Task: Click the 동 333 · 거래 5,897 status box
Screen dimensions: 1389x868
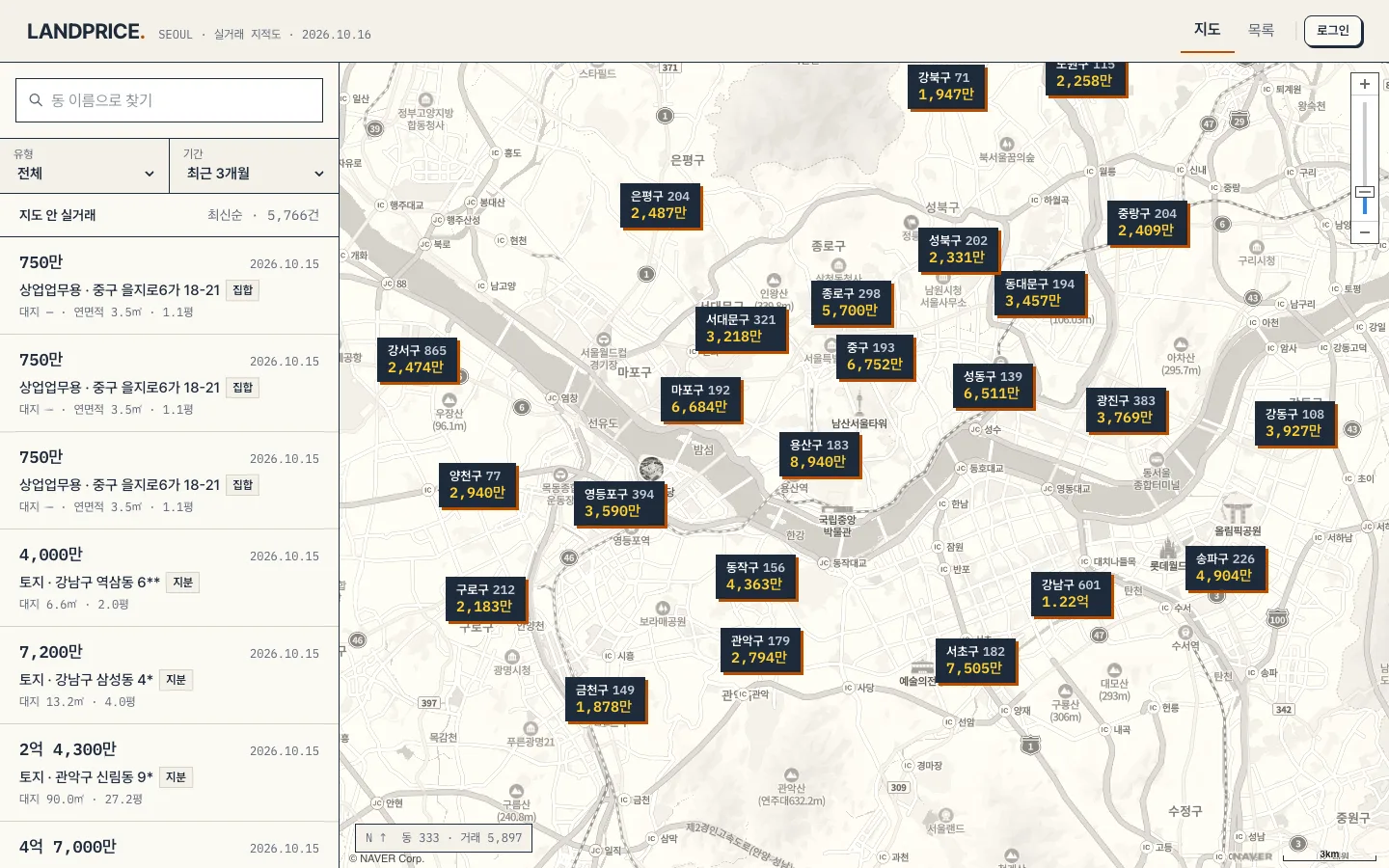Action: tap(444, 838)
